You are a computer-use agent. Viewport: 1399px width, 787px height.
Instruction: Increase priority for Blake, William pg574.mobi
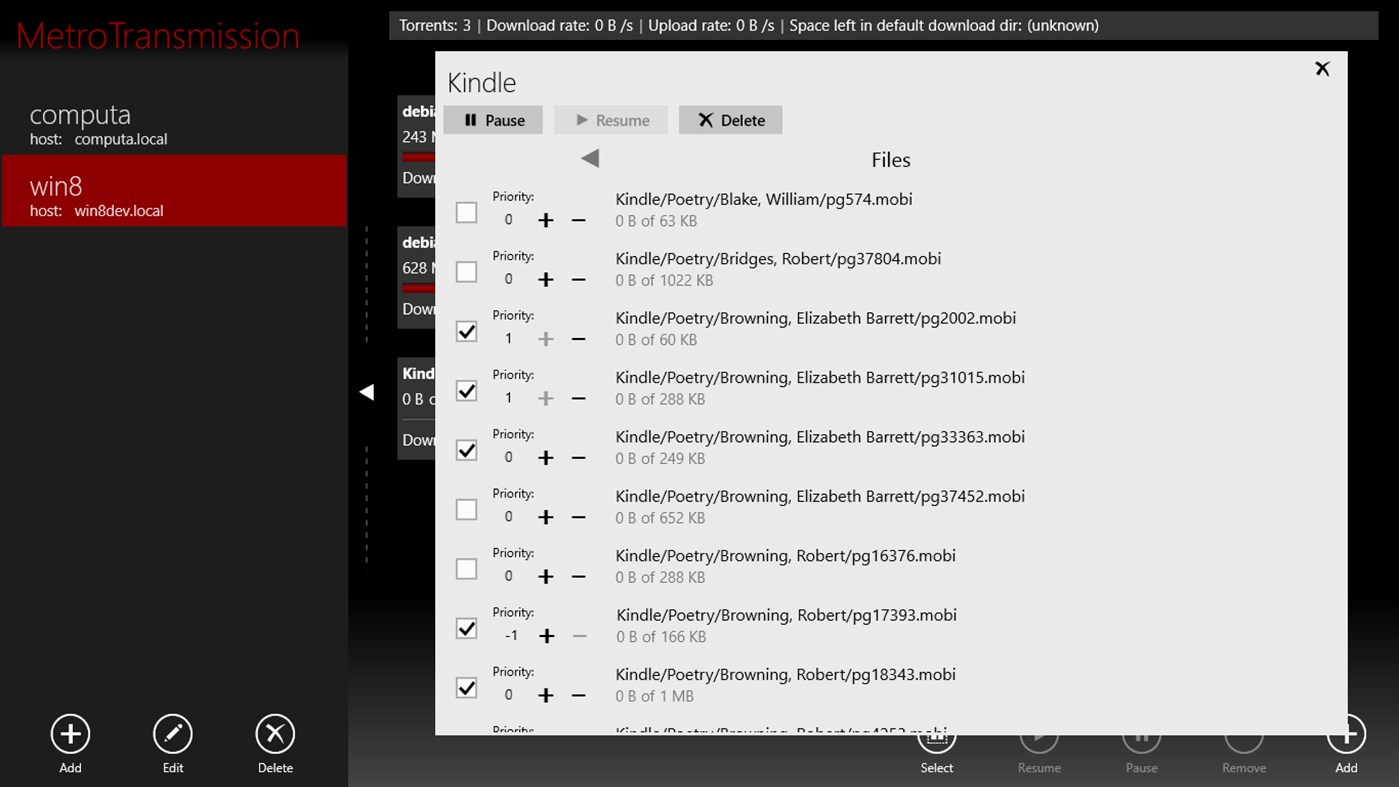545,220
